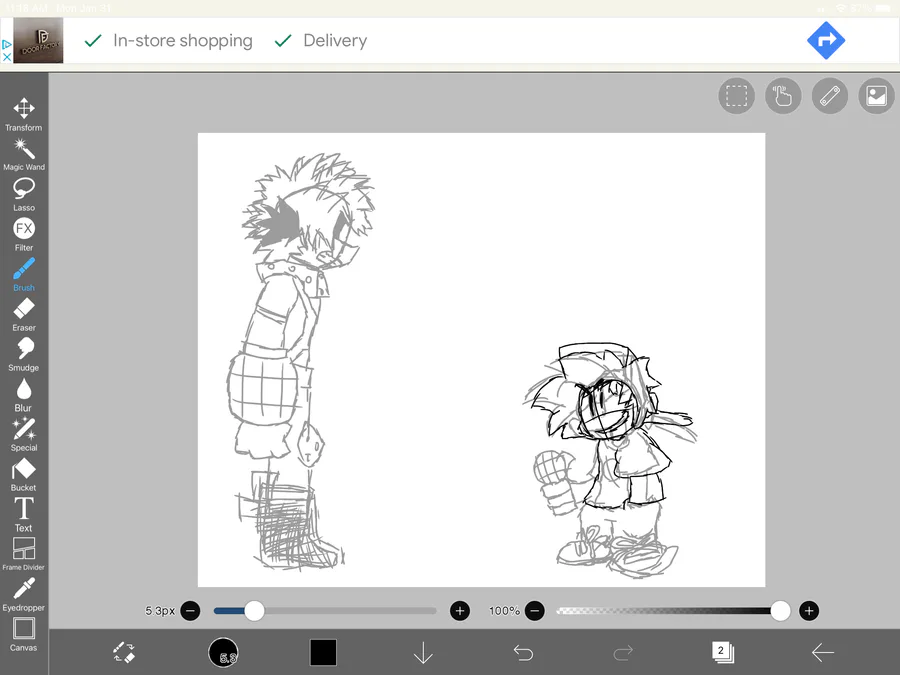Select the Smudge tool
This screenshot has width=900, height=675.
pos(24,355)
